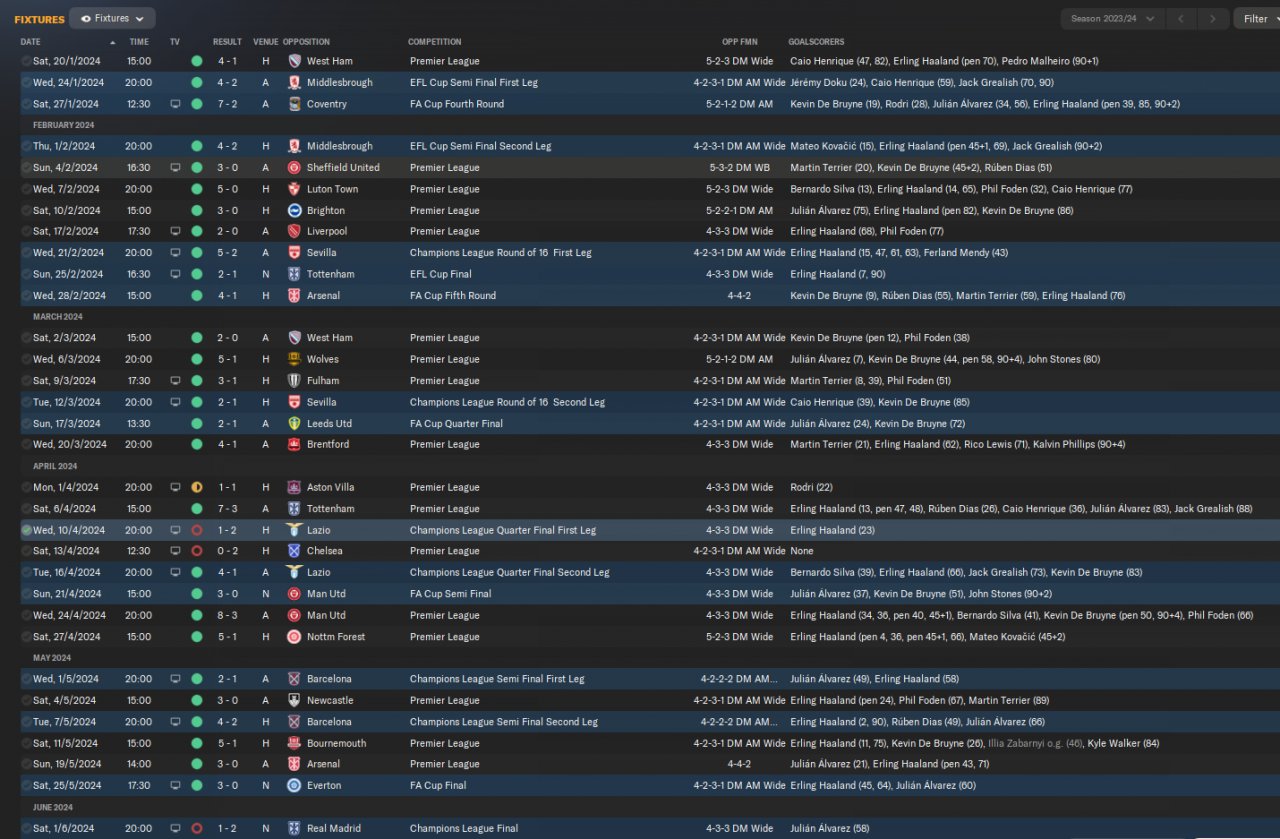Click the 0 - 2 result against Chelsea
1280x839 pixels.
(227, 551)
